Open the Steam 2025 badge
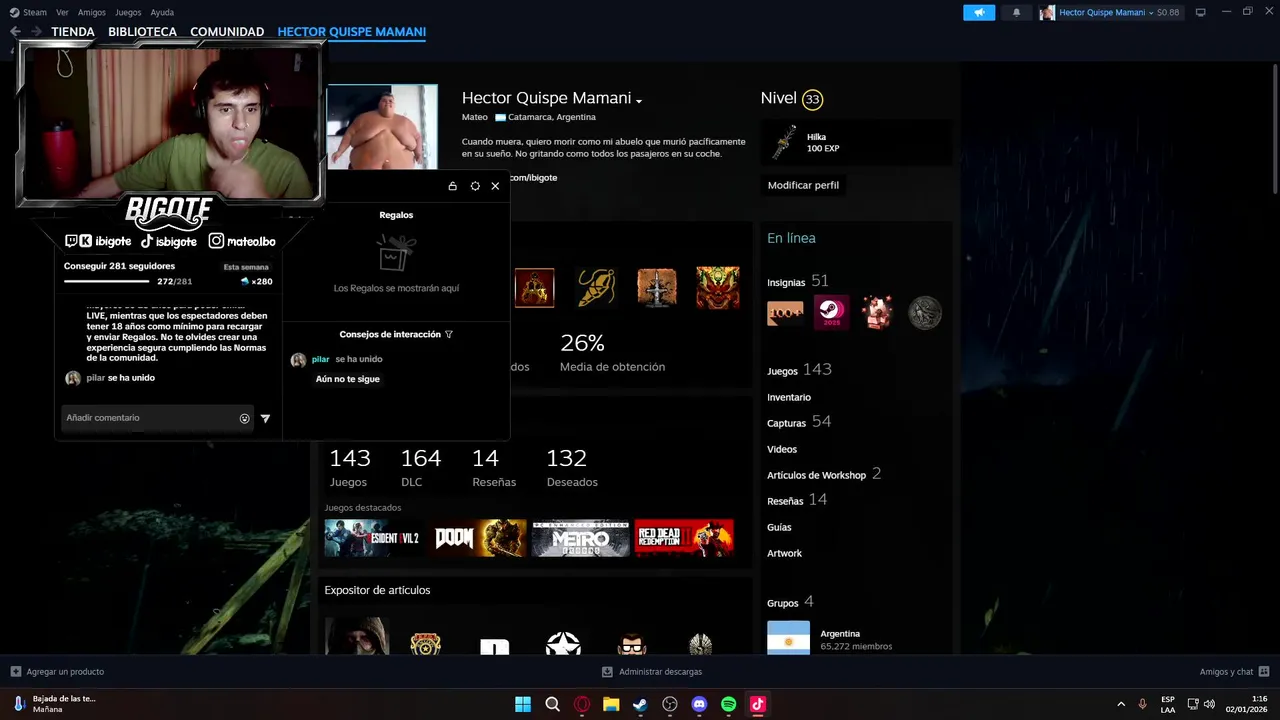Image resolution: width=1280 pixels, height=720 pixels. click(831, 312)
